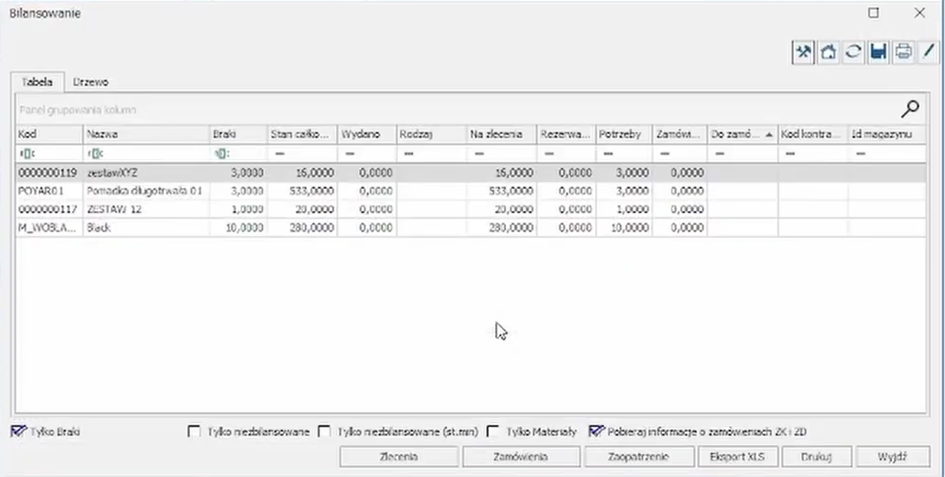Save using the floppy disk icon
Screen dimensions: 945x477
click(x=878, y=52)
